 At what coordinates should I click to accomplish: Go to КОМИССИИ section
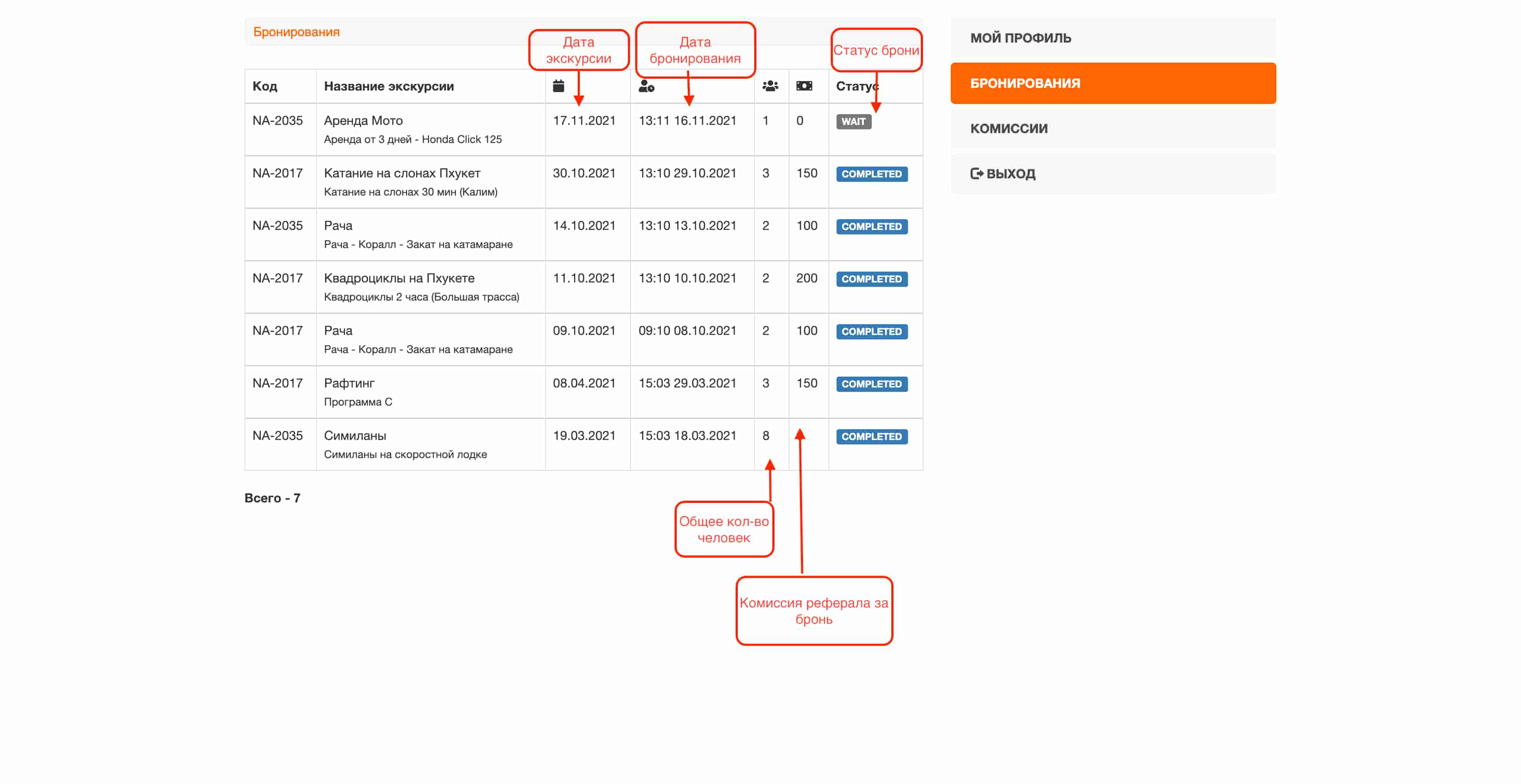tap(1009, 129)
